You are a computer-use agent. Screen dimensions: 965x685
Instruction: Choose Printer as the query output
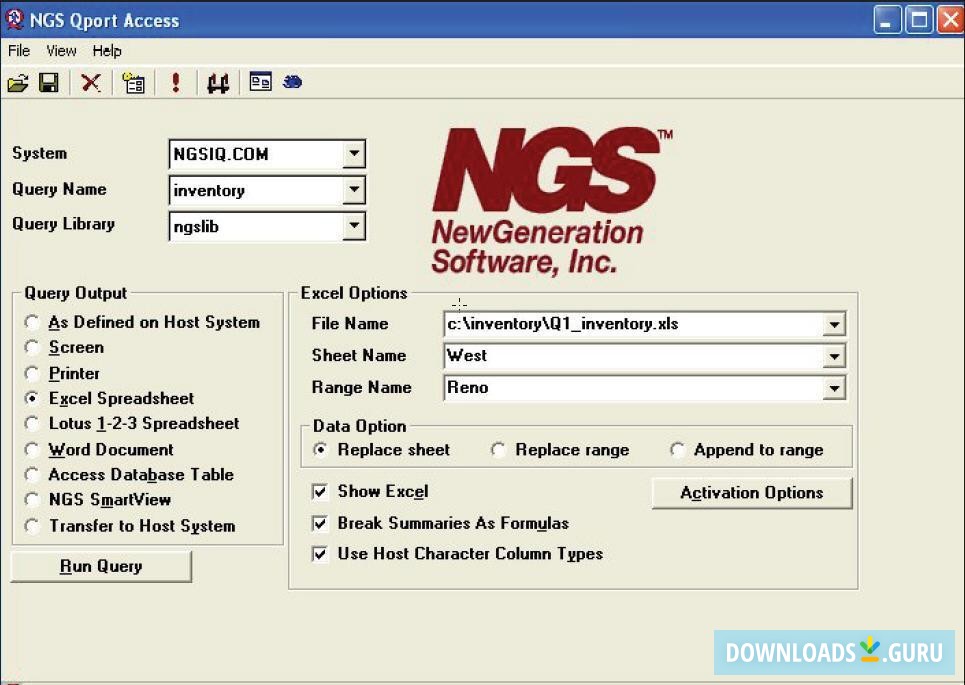coord(31,372)
